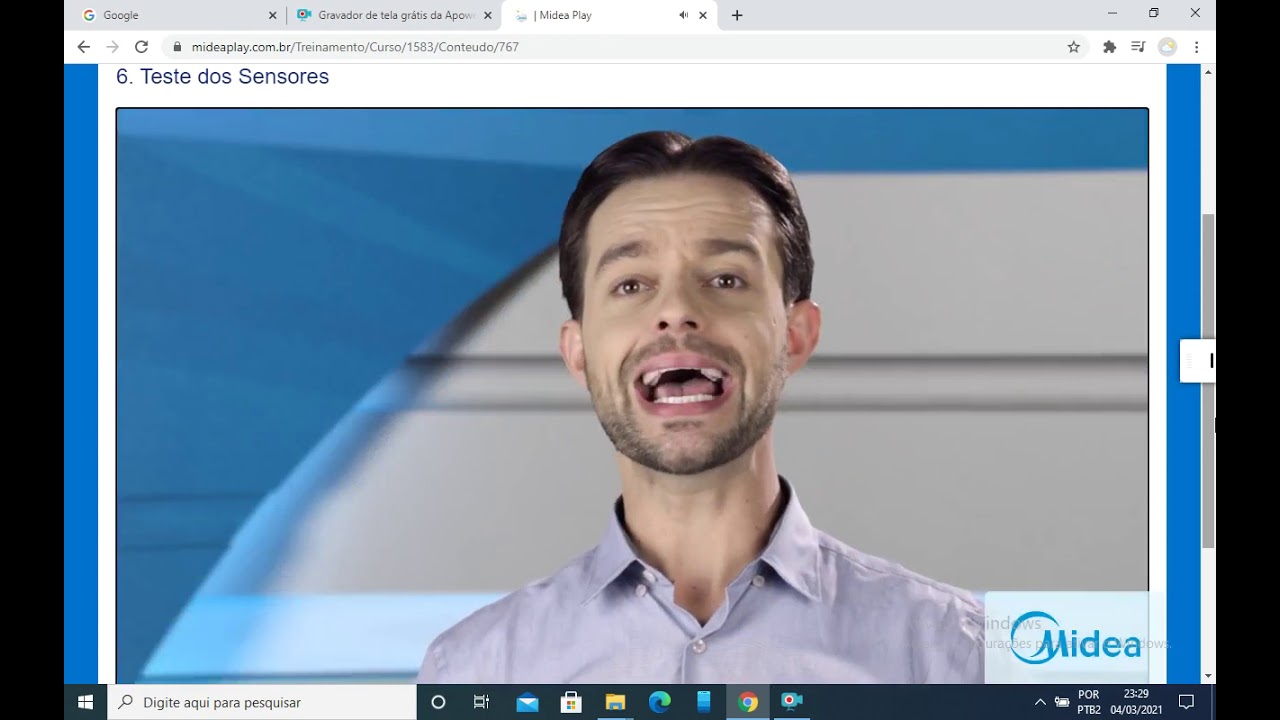Open Cortana from the taskbar circle icon
The width and height of the screenshot is (1280, 720).
click(x=438, y=702)
